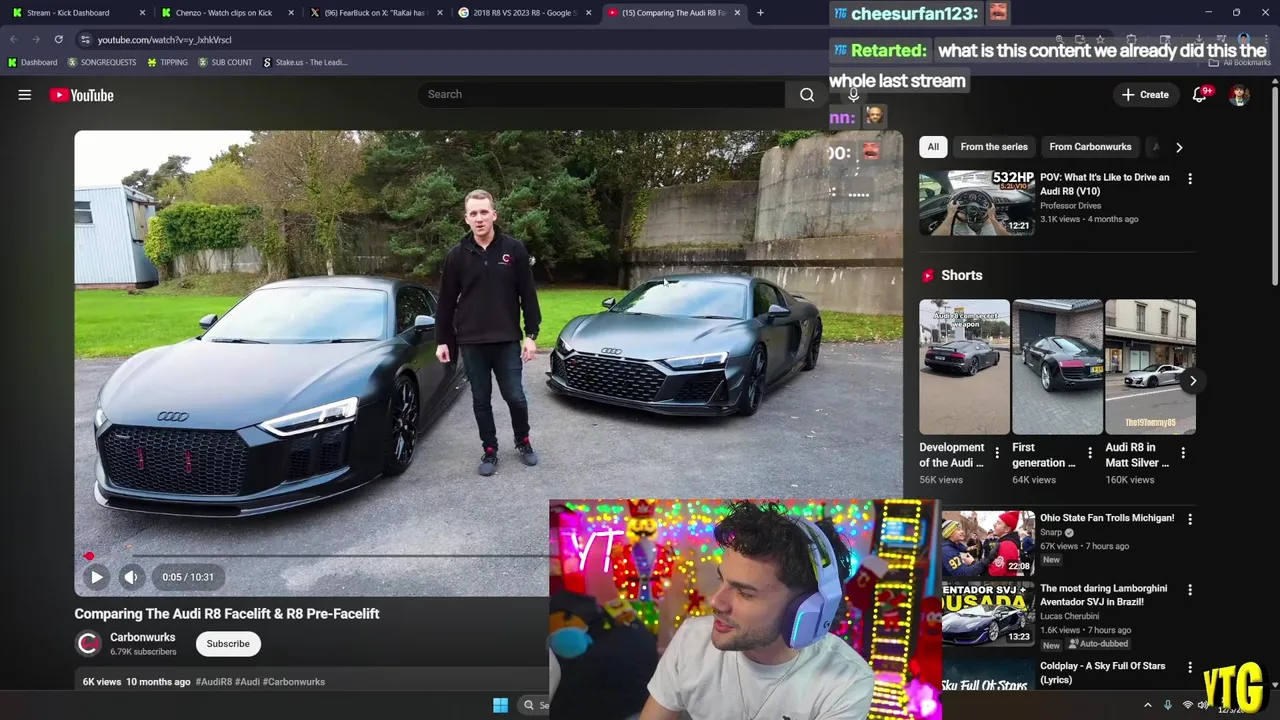This screenshot has height=720, width=1280.
Task: Start voice search with microphone icon
Action: [x=853, y=94]
